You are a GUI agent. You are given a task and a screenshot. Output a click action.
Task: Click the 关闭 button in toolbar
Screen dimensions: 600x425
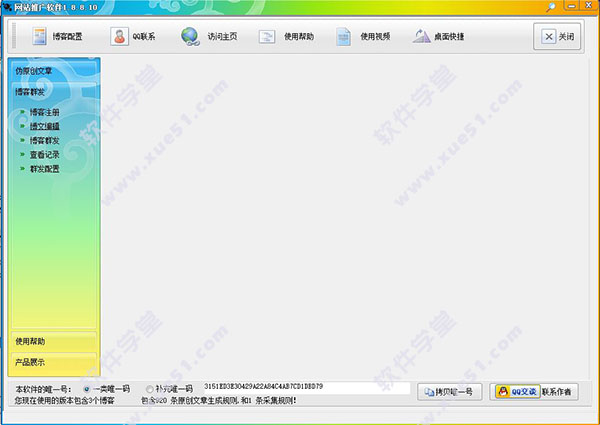coord(557,37)
